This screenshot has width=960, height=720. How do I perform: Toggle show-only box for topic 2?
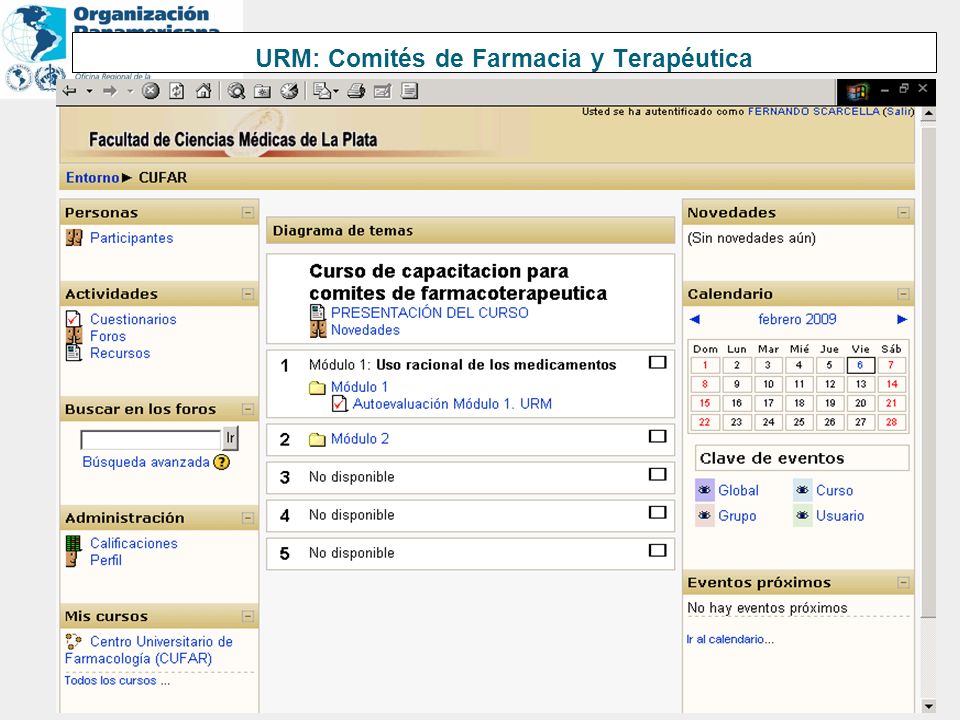point(658,437)
